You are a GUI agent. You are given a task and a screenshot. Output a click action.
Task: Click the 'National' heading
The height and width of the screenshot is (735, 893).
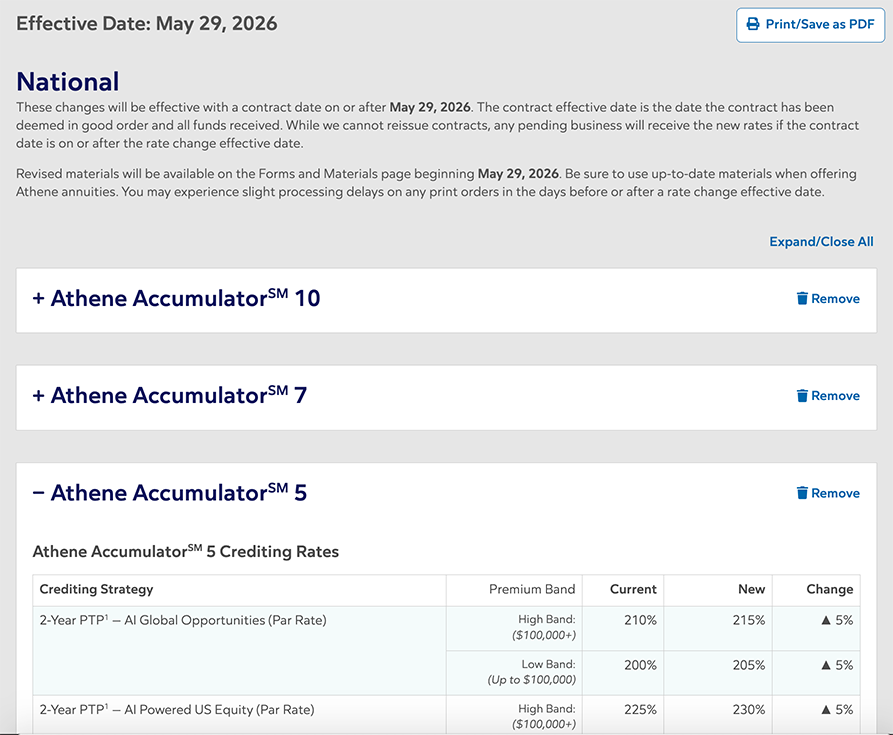point(68,81)
